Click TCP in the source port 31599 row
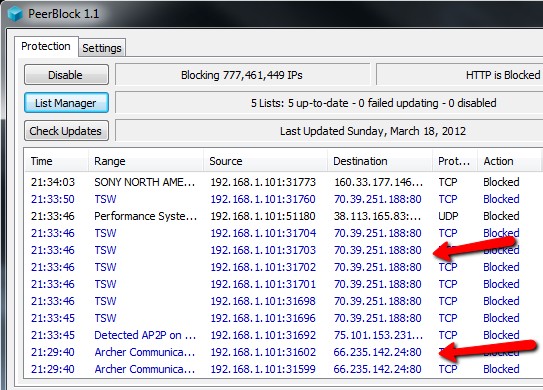The width and height of the screenshot is (543, 390). pos(448,369)
